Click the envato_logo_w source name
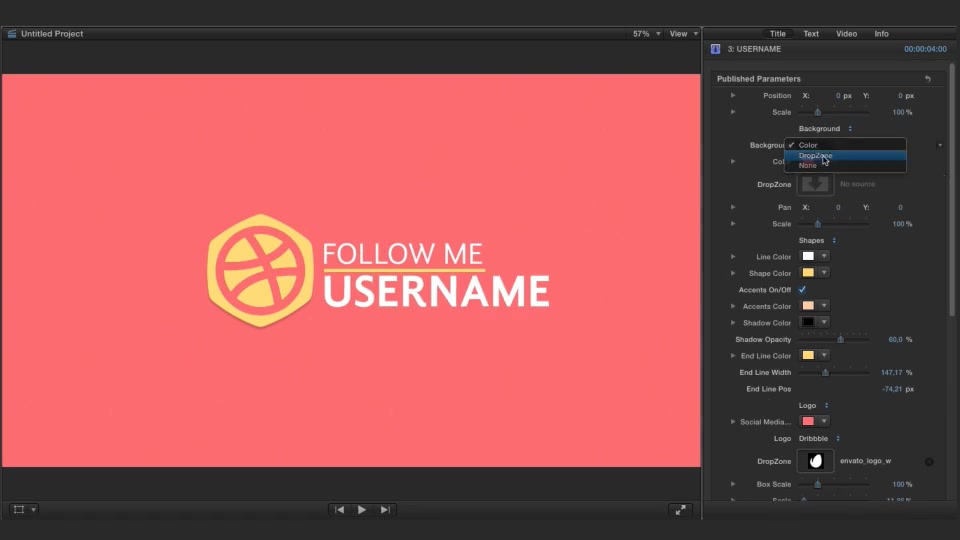The width and height of the screenshot is (960, 540). point(865,461)
